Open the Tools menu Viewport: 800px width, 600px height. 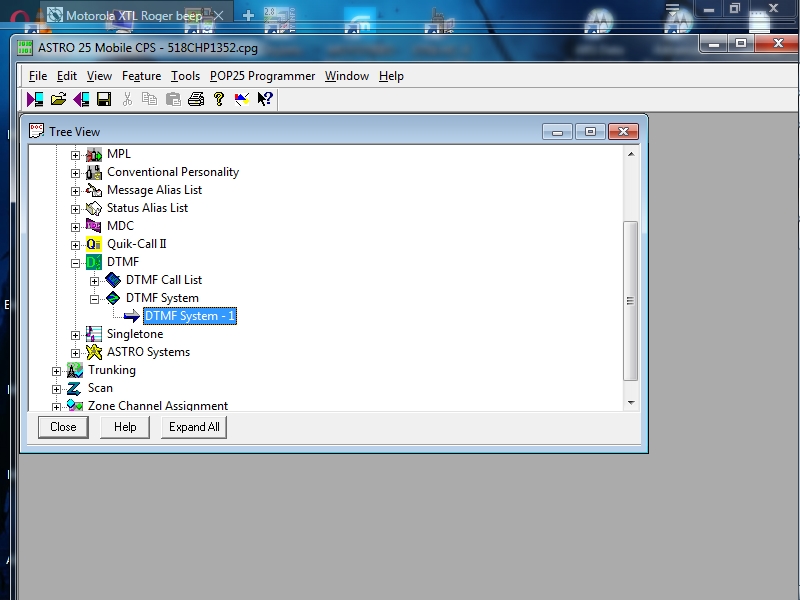(185, 76)
